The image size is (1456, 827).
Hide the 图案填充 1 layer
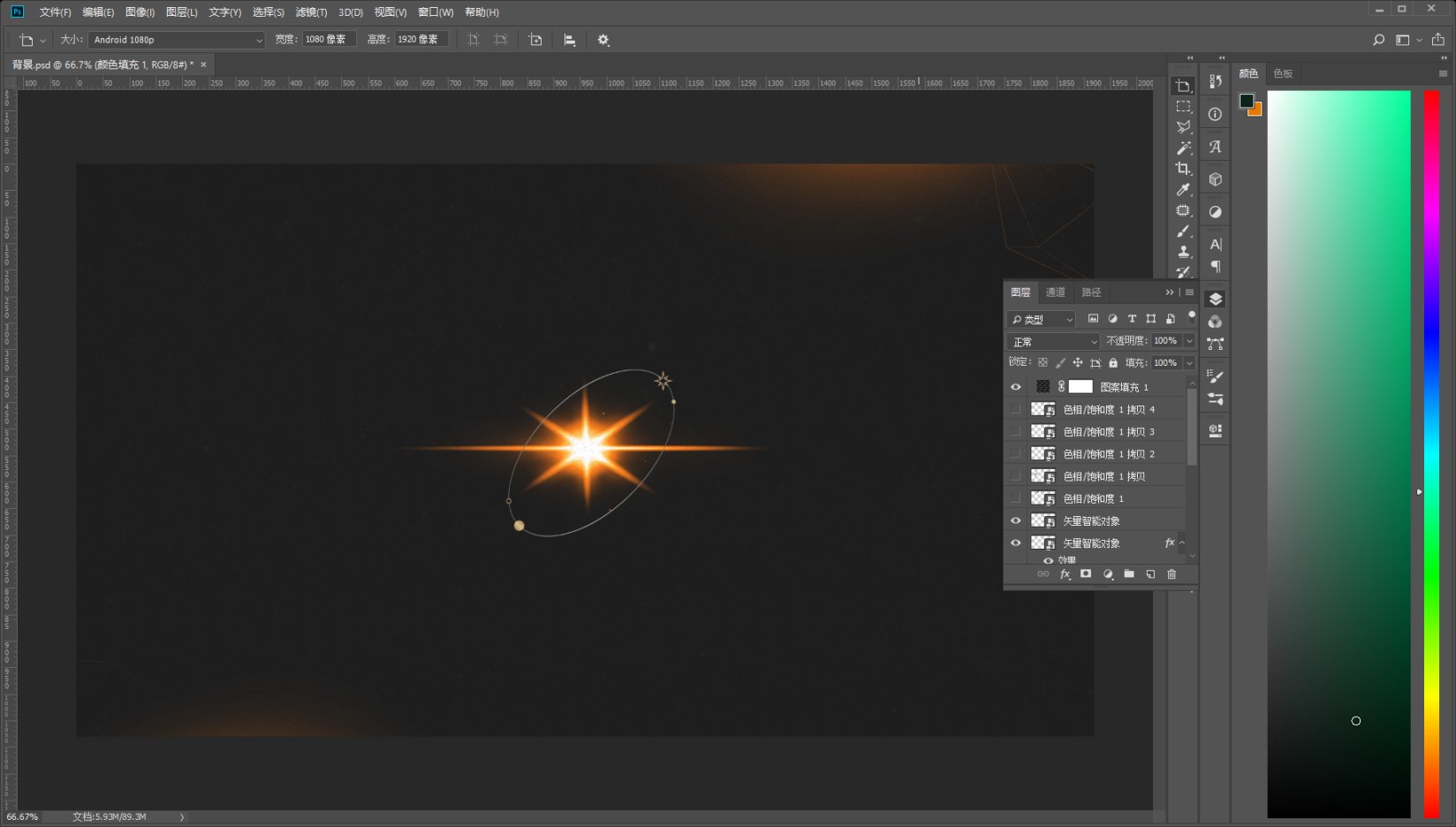click(1015, 387)
